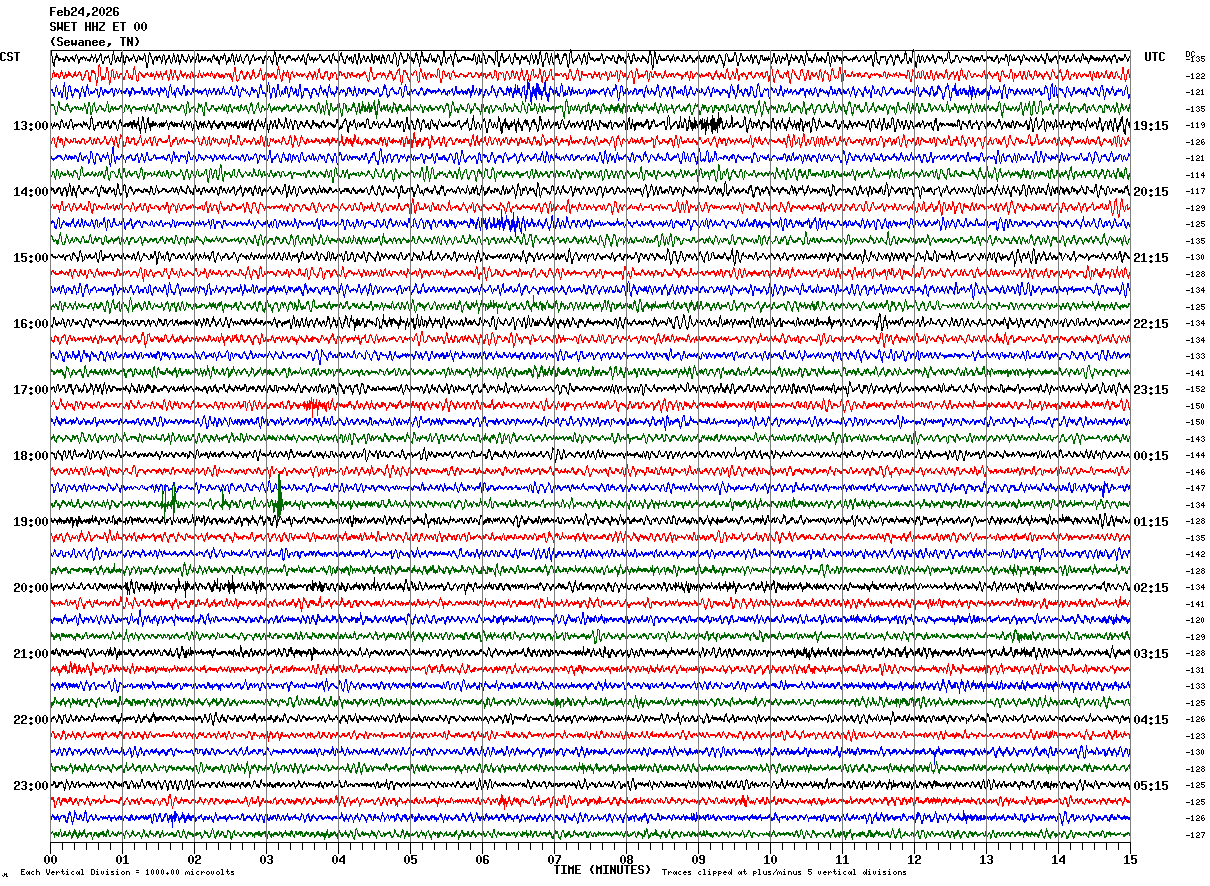The height and width of the screenshot is (886, 1210).
Task: Click minute tick label 09 on axis
Action: (x=698, y=859)
